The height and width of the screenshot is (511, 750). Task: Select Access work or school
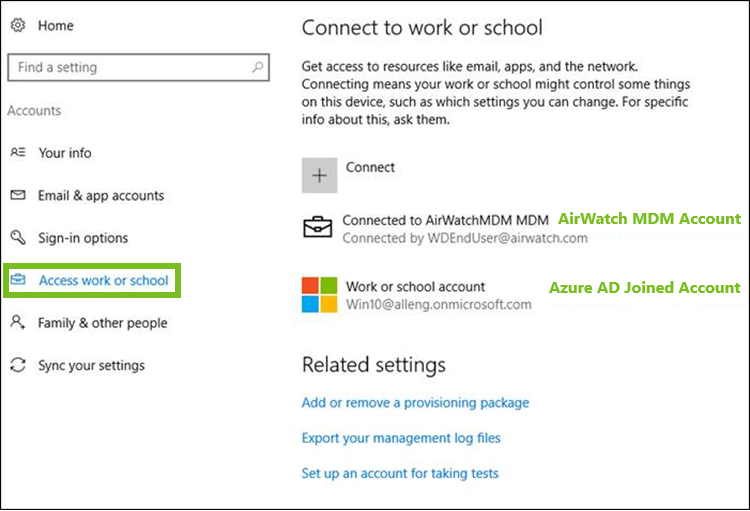tap(103, 280)
